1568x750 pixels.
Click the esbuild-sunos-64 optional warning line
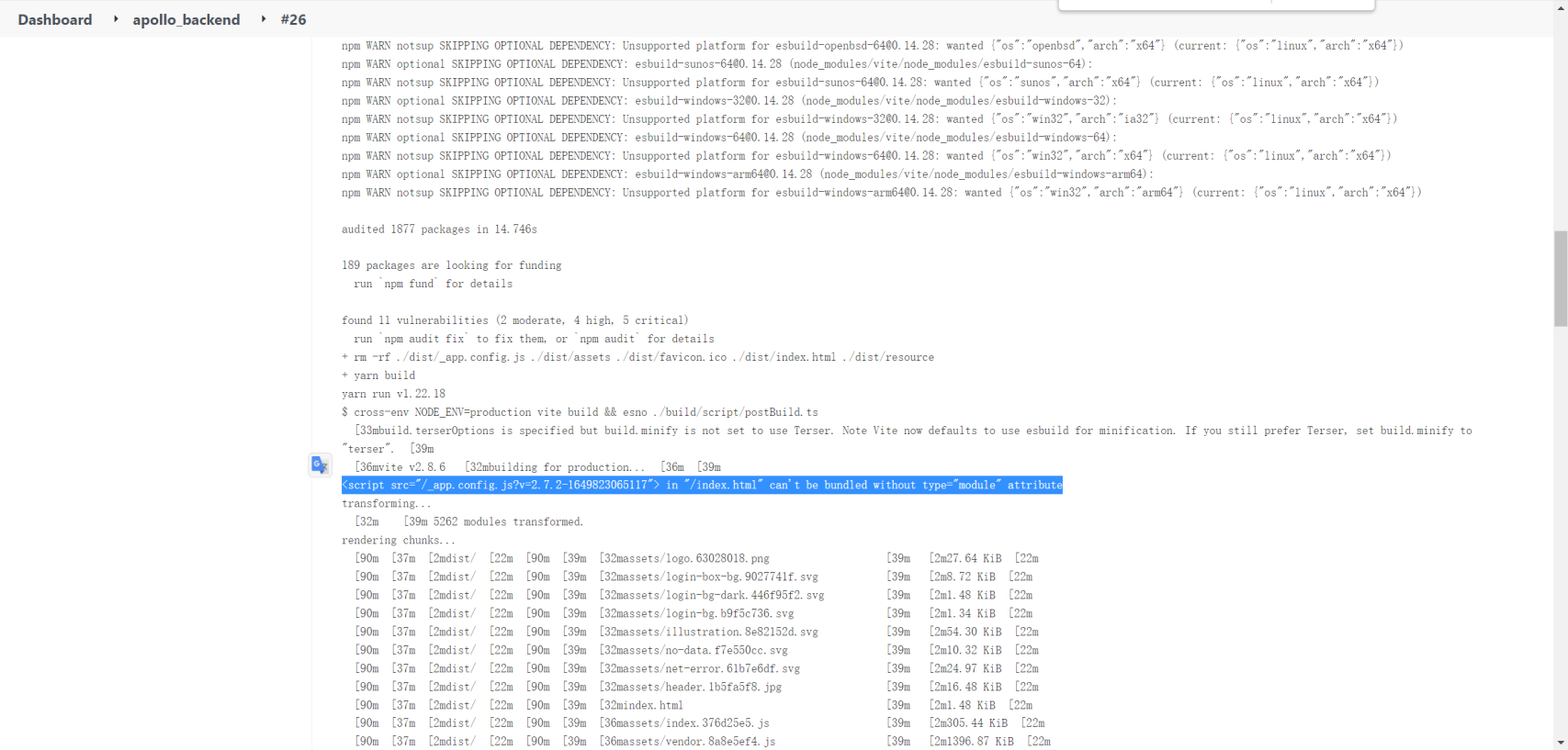[x=717, y=63]
